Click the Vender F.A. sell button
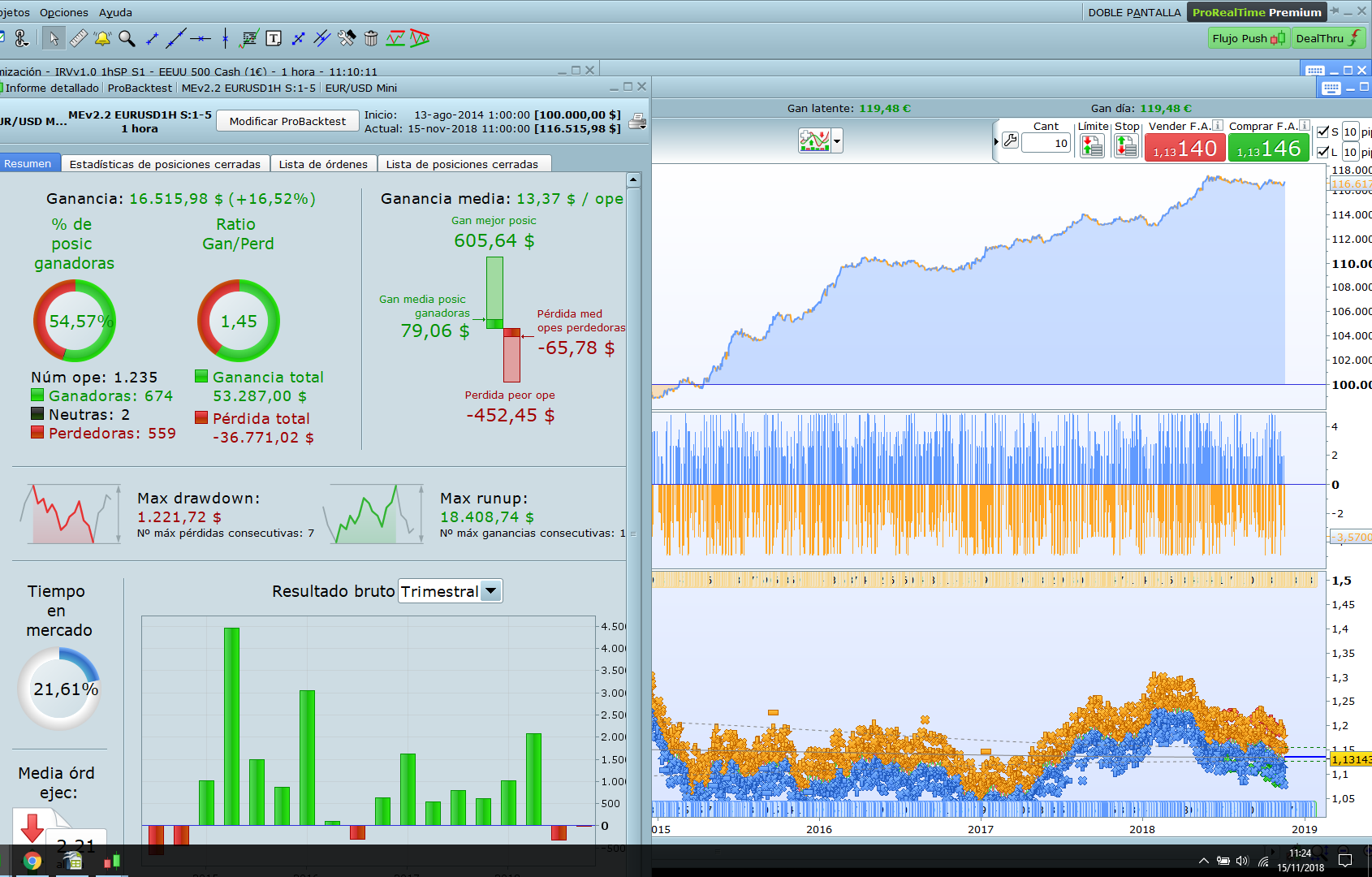 (x=1184, y=149)
